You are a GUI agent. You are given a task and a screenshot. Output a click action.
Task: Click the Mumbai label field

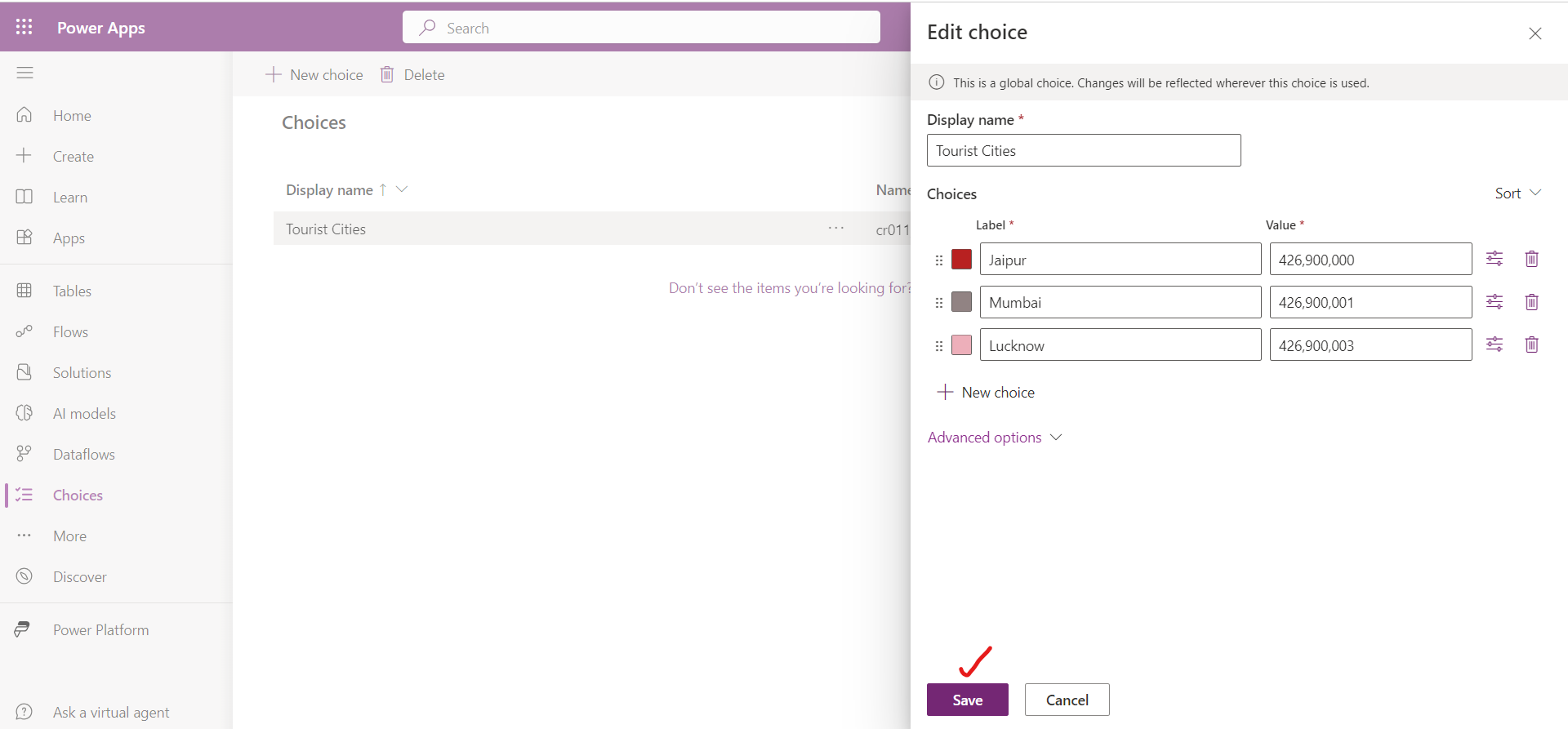(x=1120, y=302)
